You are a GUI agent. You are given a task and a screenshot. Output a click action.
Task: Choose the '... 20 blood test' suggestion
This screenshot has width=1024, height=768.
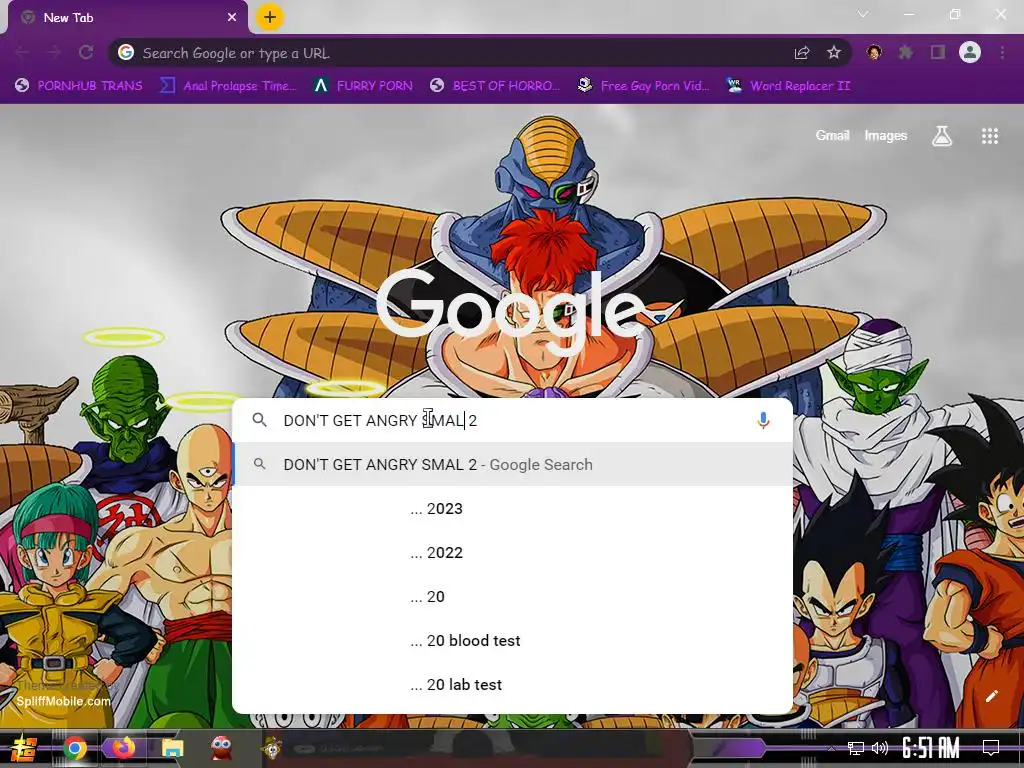(x=513, y=641)
